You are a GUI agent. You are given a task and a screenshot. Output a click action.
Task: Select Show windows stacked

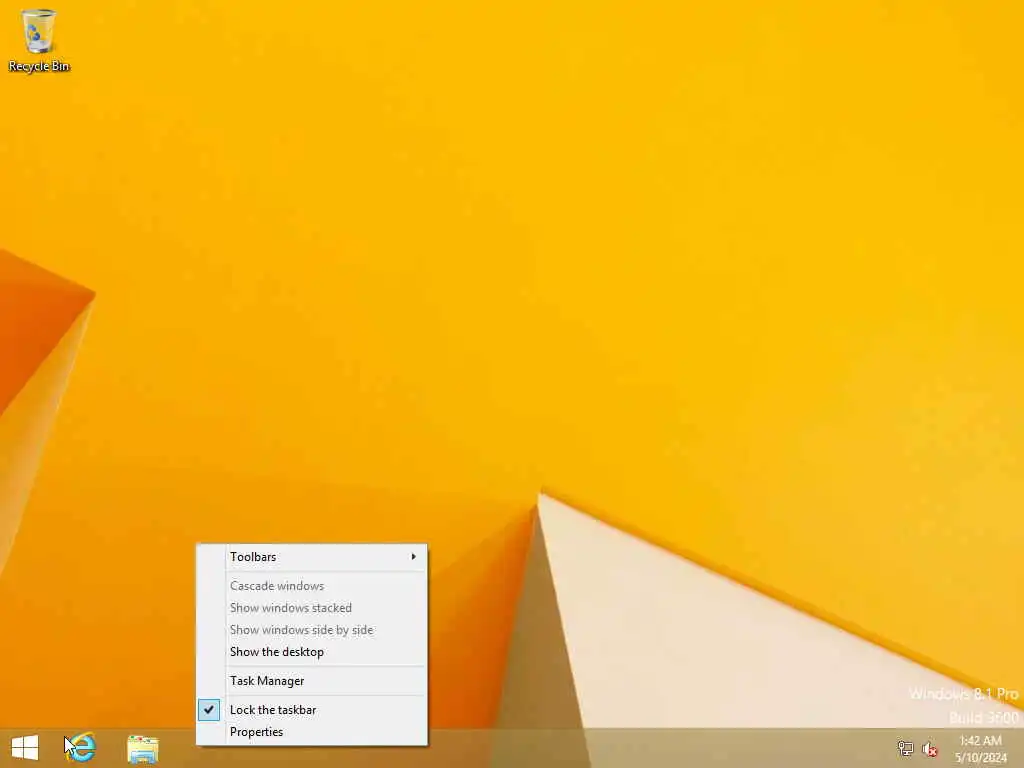(312, 608)
